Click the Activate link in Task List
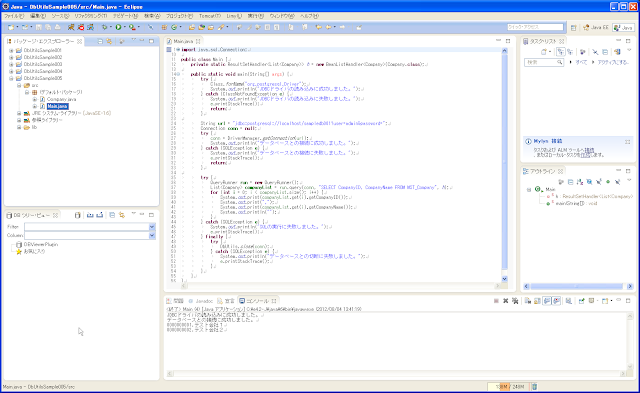The height and width of the screenshot is (393, 640). pyautogui.click(x=613, y=62)
